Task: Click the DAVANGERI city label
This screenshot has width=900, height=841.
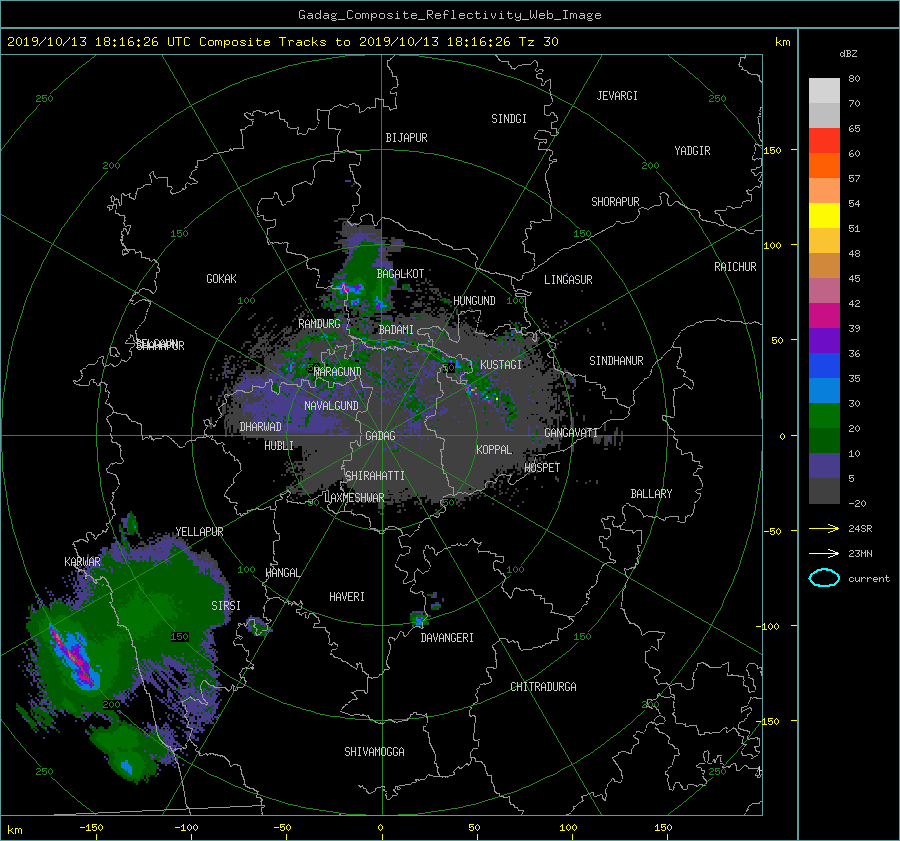Action: (x=447, y=638)
